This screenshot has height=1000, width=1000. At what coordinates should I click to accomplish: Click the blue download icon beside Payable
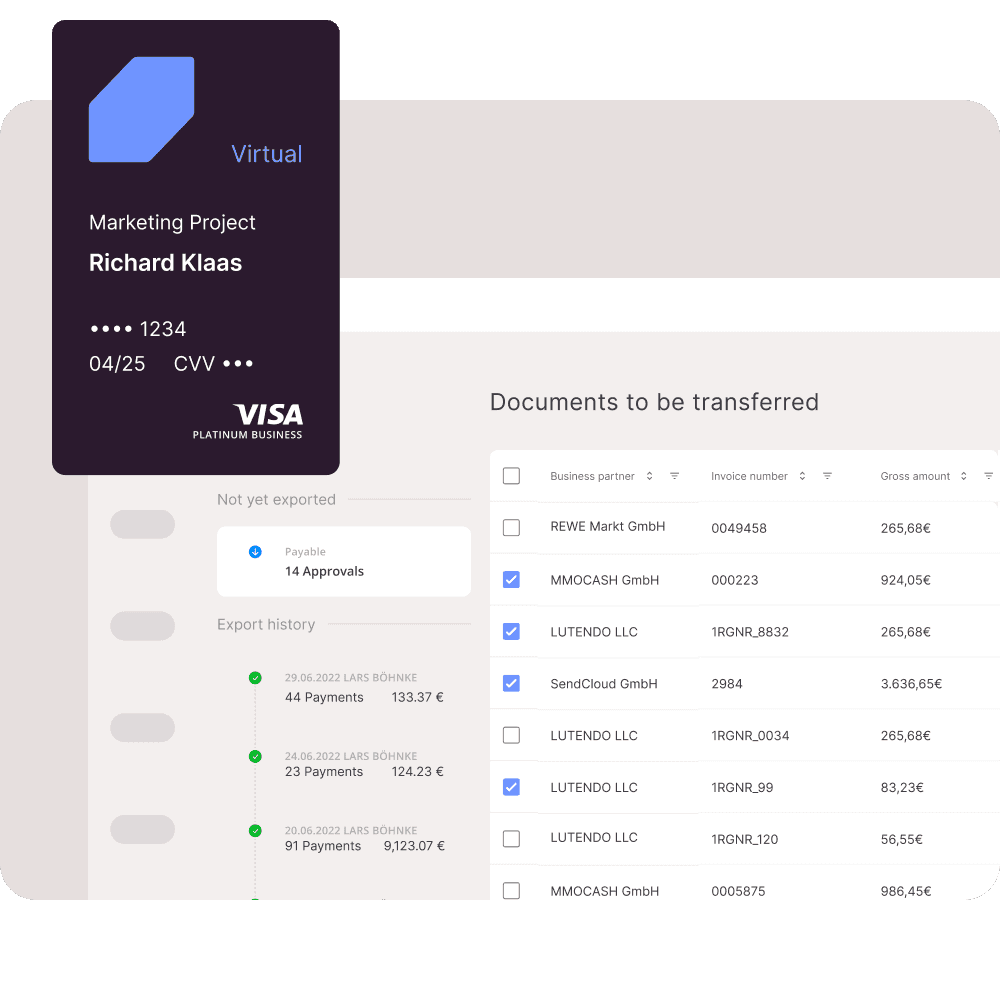click(x=255, y=551)
